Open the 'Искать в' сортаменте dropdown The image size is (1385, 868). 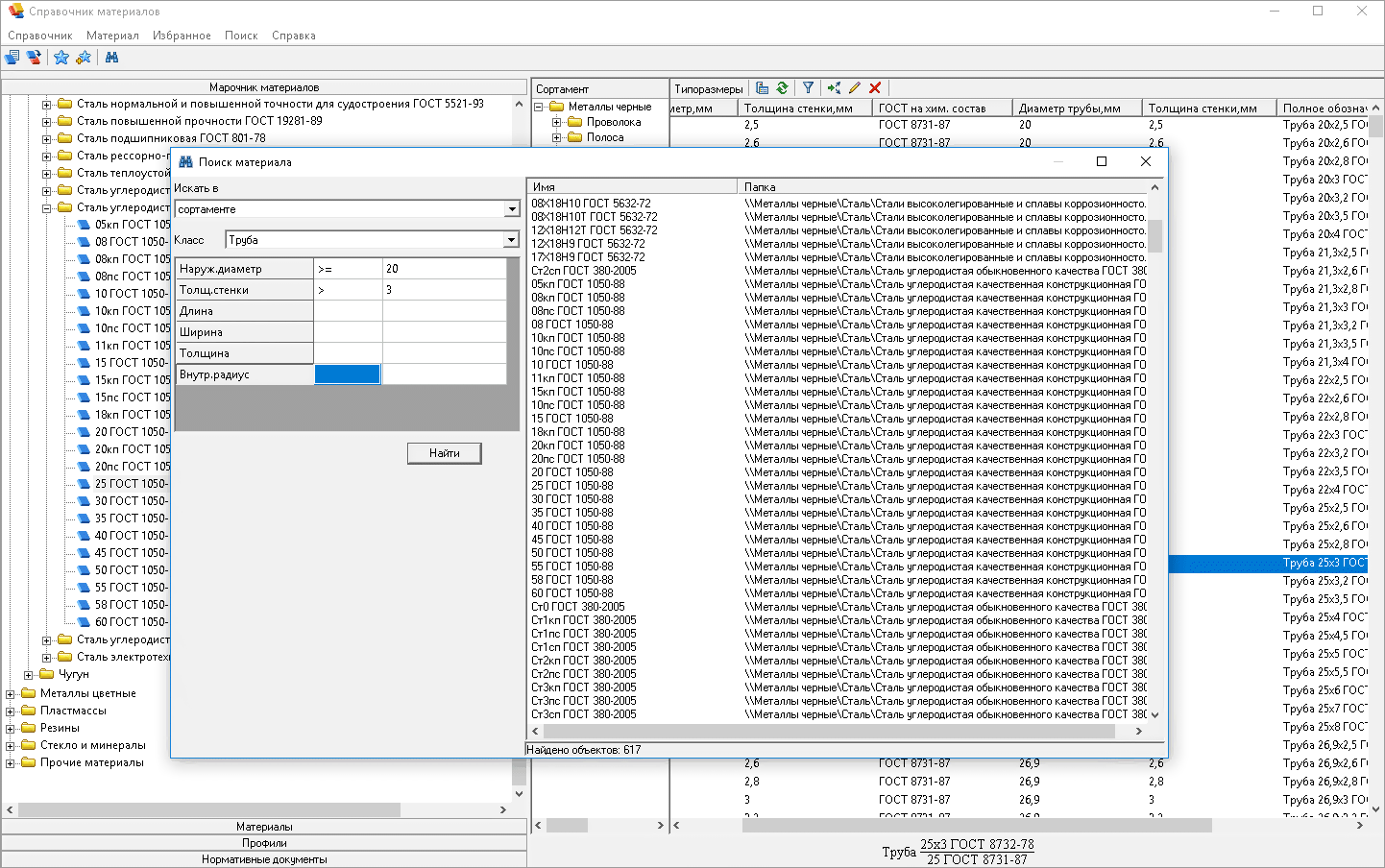511,209
